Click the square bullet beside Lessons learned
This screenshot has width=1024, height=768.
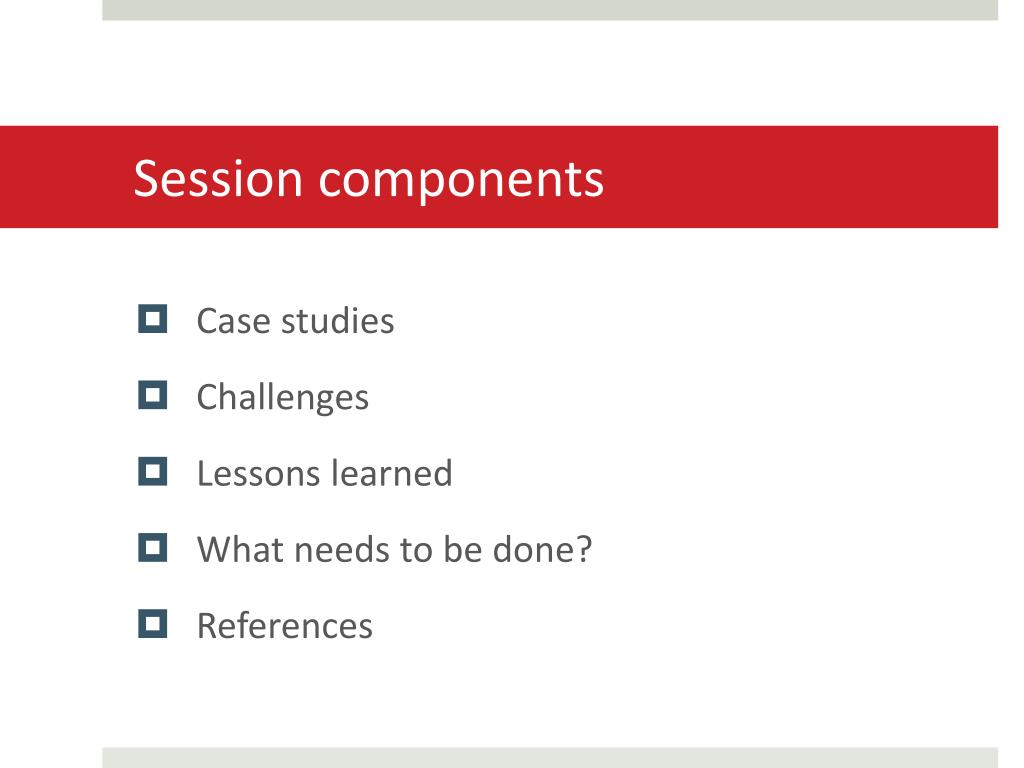click(152, 472)
